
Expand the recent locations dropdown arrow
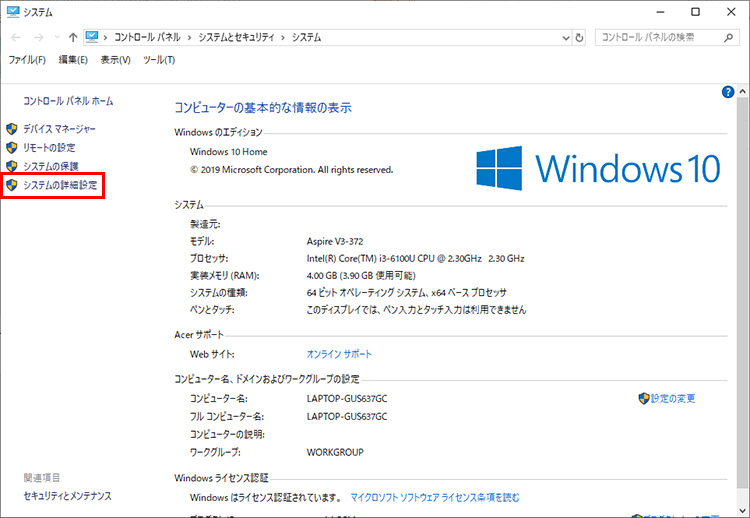pos(56,37)
